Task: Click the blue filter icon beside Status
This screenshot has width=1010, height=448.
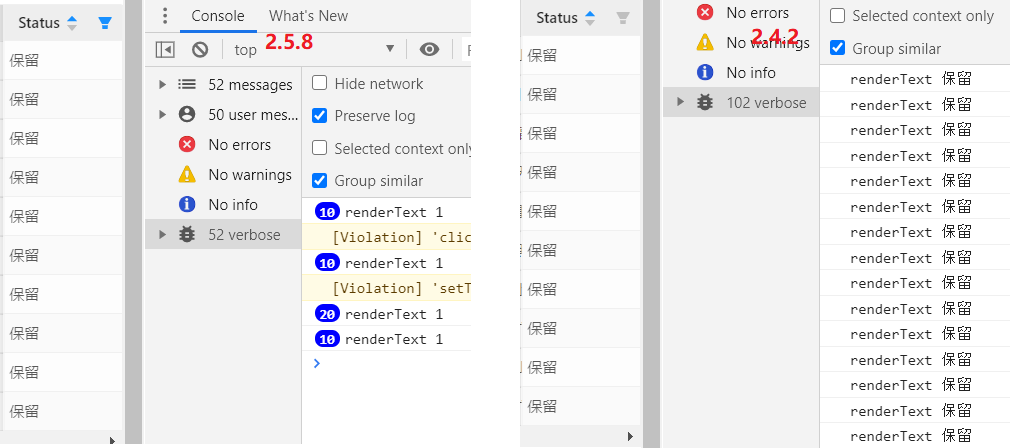Action: tap(105, 23)
